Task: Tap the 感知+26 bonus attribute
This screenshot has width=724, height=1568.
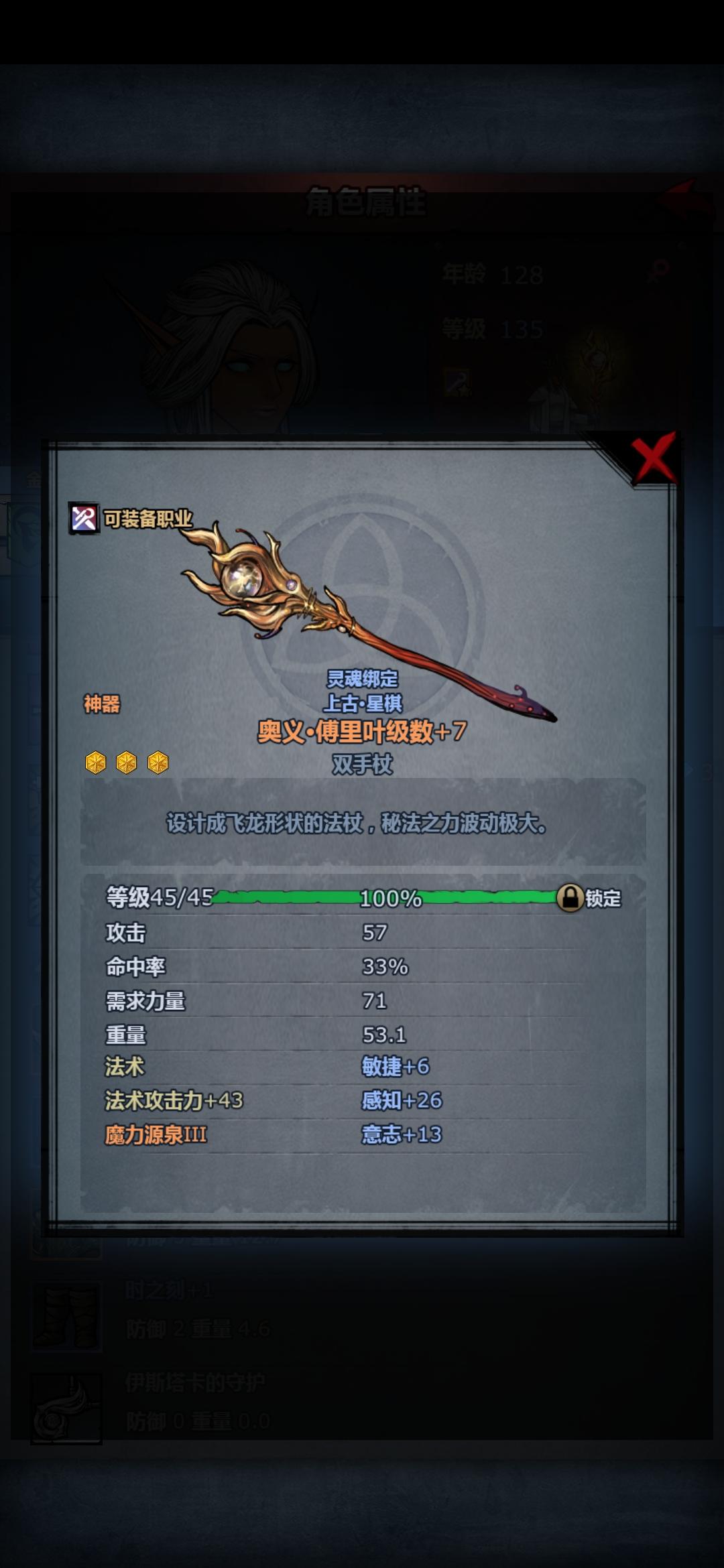Action: pyautogui.click(x=402, y=1100)
